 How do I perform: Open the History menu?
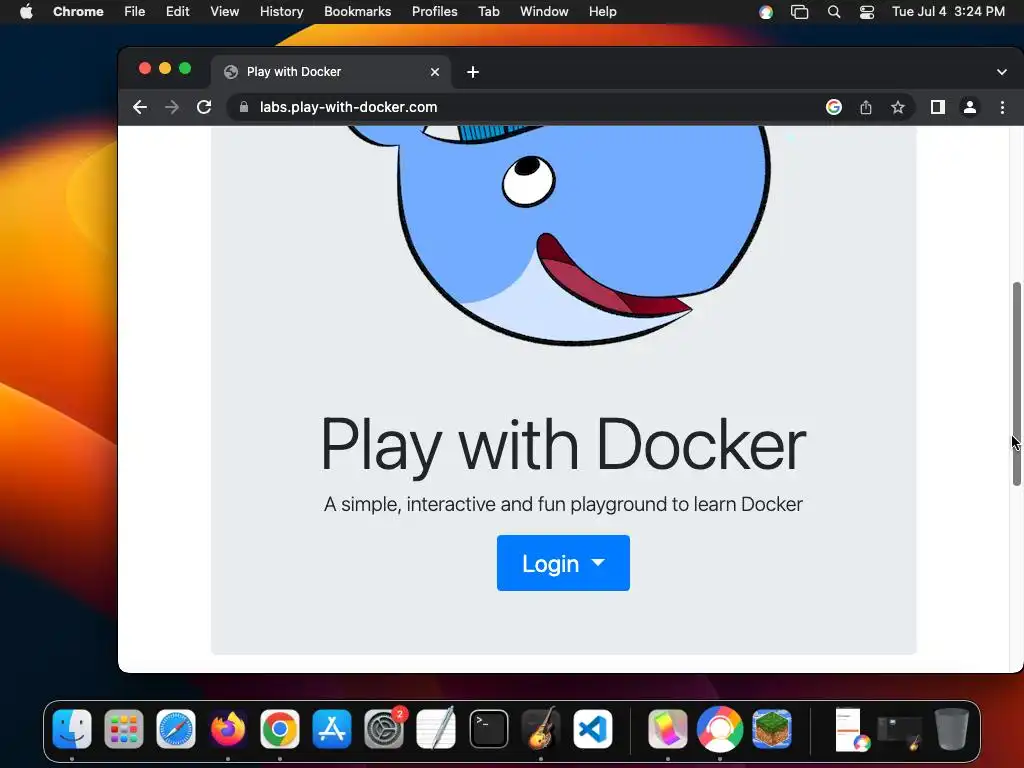coord(281,12)
